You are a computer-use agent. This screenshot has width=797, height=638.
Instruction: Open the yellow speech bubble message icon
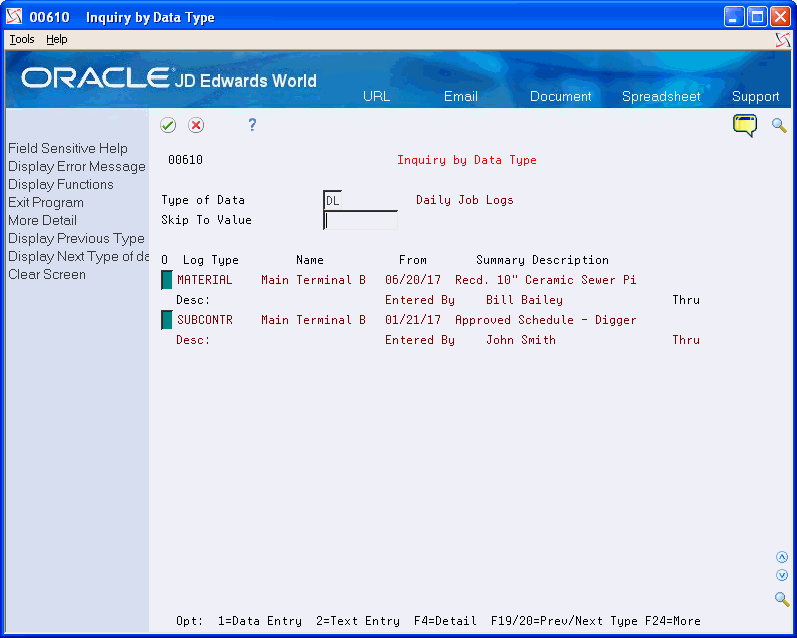tap(745, 126)
